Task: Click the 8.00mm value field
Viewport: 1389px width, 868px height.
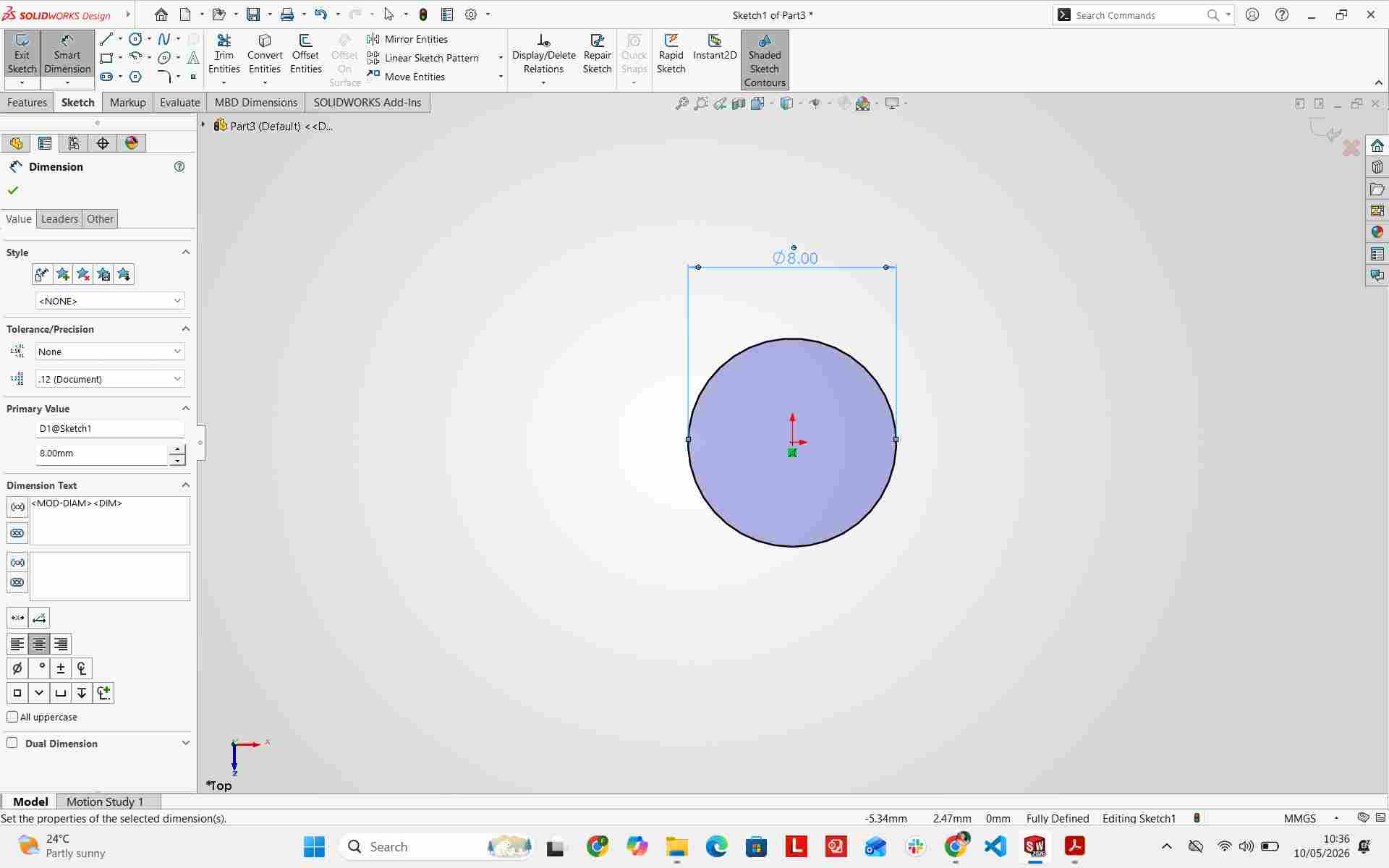Action: (101, 454)
